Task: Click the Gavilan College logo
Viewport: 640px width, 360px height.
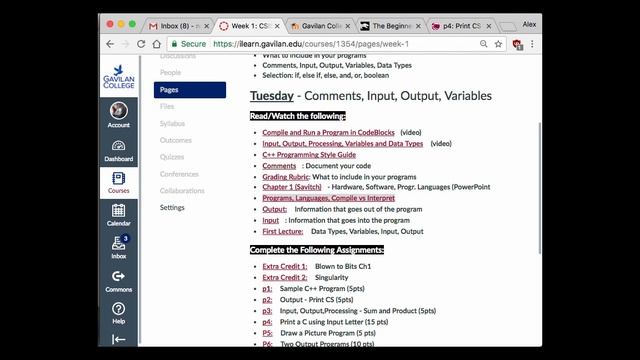Action: click(x=119, y=77)
